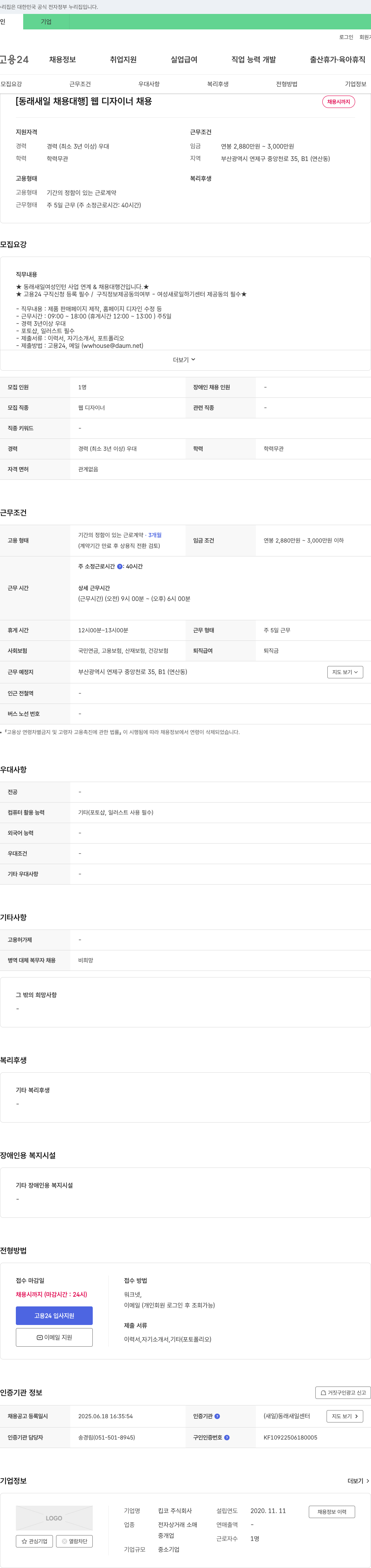Click the (새일)동래새일센터 text
371x1568 pixels.
point(286,1416)
